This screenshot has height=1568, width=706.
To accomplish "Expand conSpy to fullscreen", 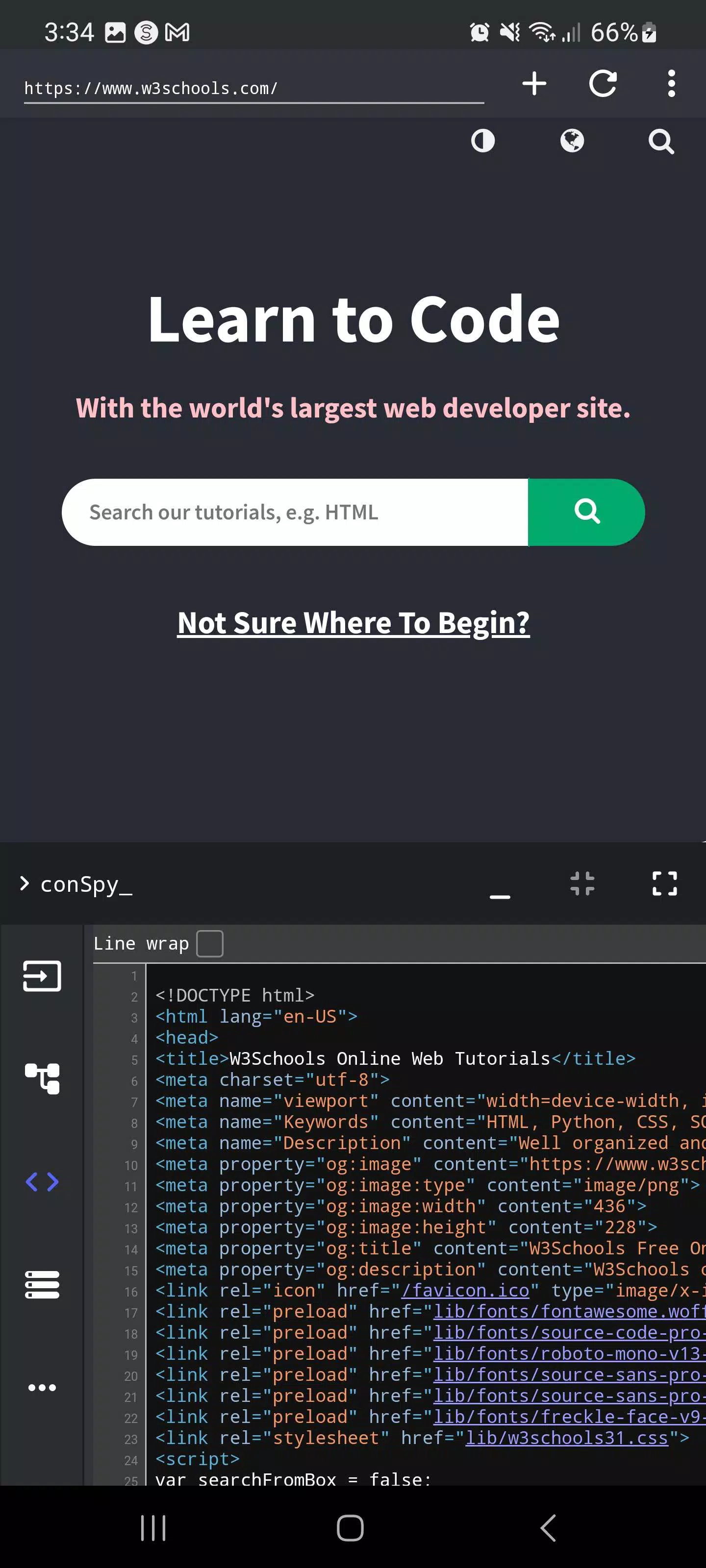I will [665, 883].
